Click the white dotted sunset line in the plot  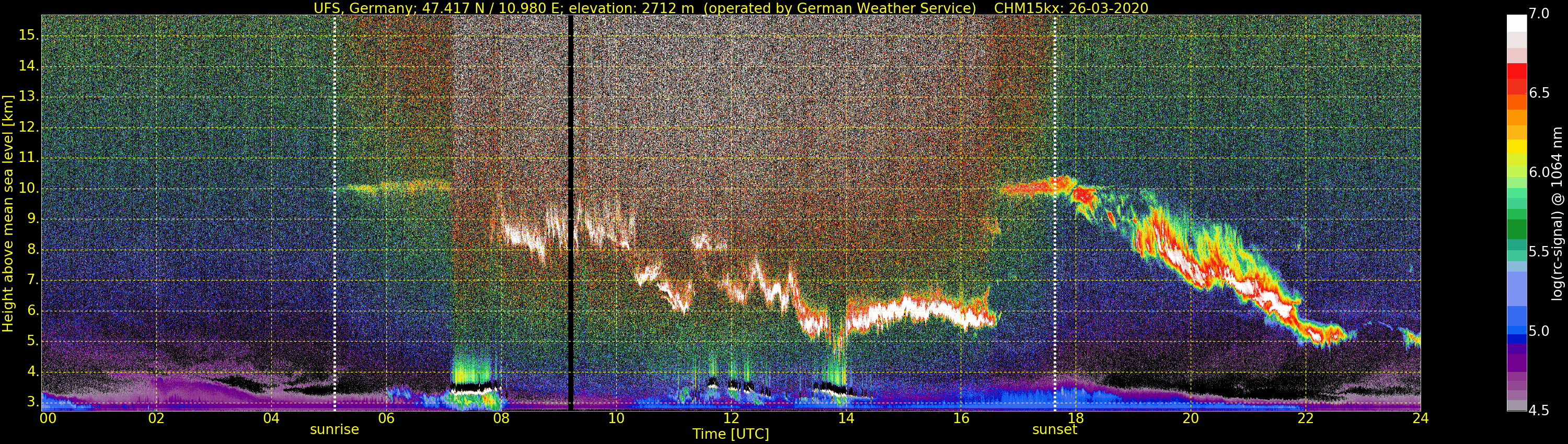click(x=1055, y=213)
